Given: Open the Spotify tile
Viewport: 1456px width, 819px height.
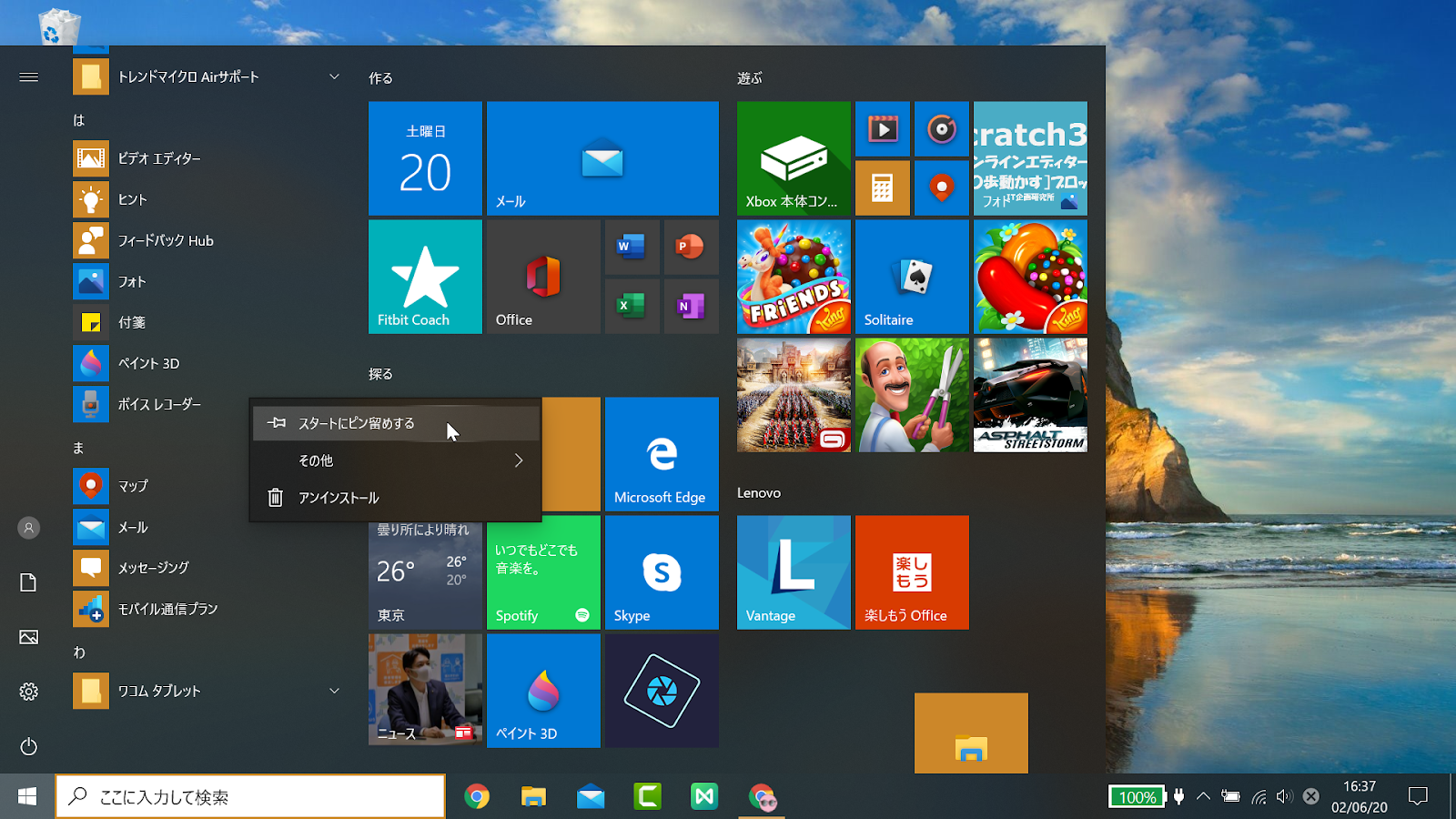Looking at the screenshot, I should (543, 572).
